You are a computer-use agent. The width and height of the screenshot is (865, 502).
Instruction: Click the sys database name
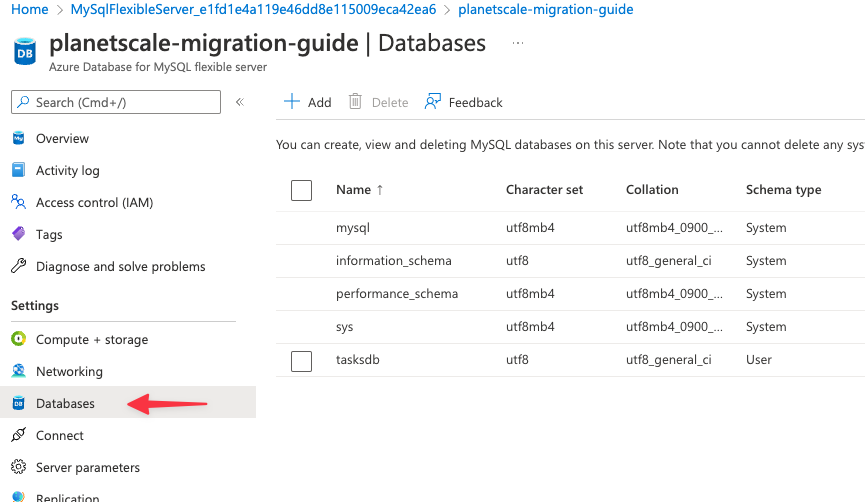(344, 327)
